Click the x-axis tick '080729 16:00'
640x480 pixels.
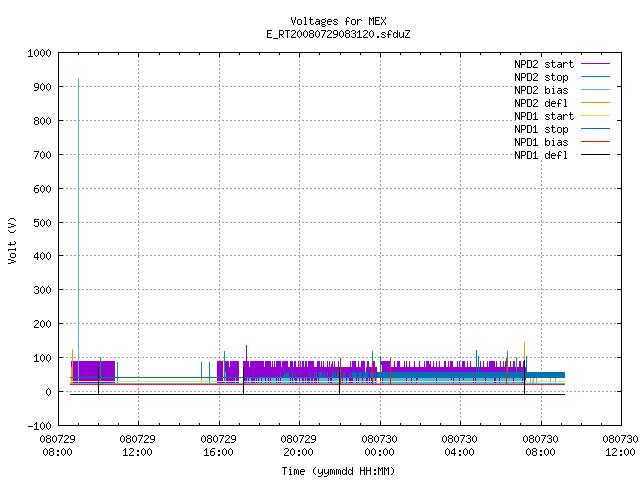click(x=218, y=446)
